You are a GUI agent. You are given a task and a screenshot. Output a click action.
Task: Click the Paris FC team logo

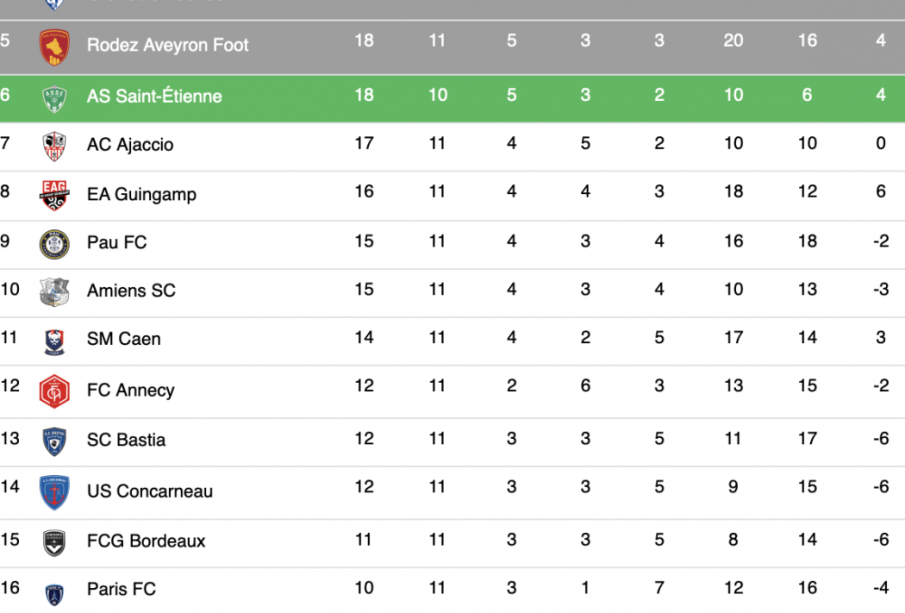click(54, 592)
